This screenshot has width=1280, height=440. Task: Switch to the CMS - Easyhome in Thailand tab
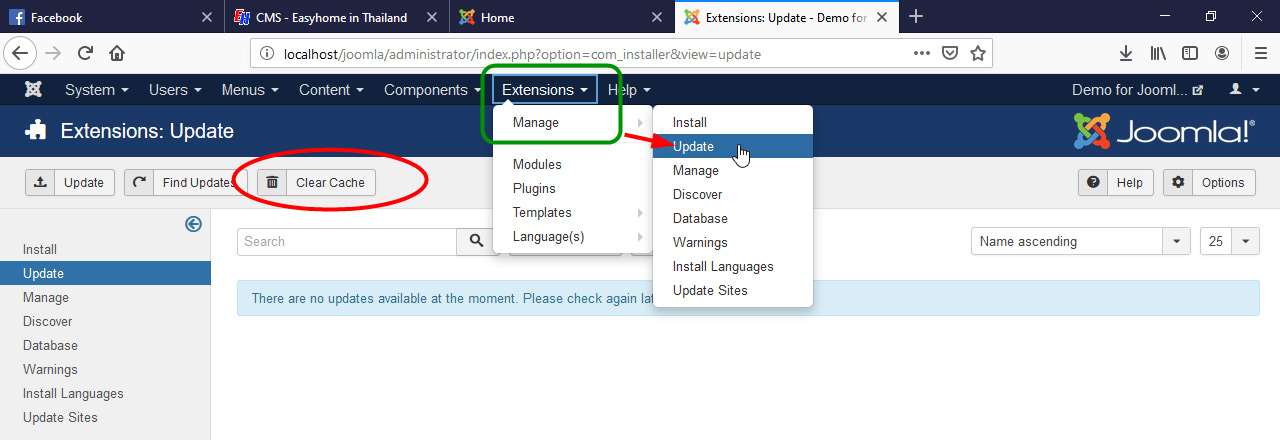337,17
